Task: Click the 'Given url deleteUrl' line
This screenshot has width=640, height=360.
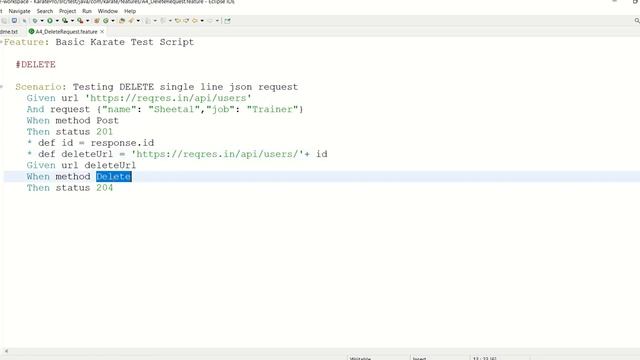Action: coord(81,165)
